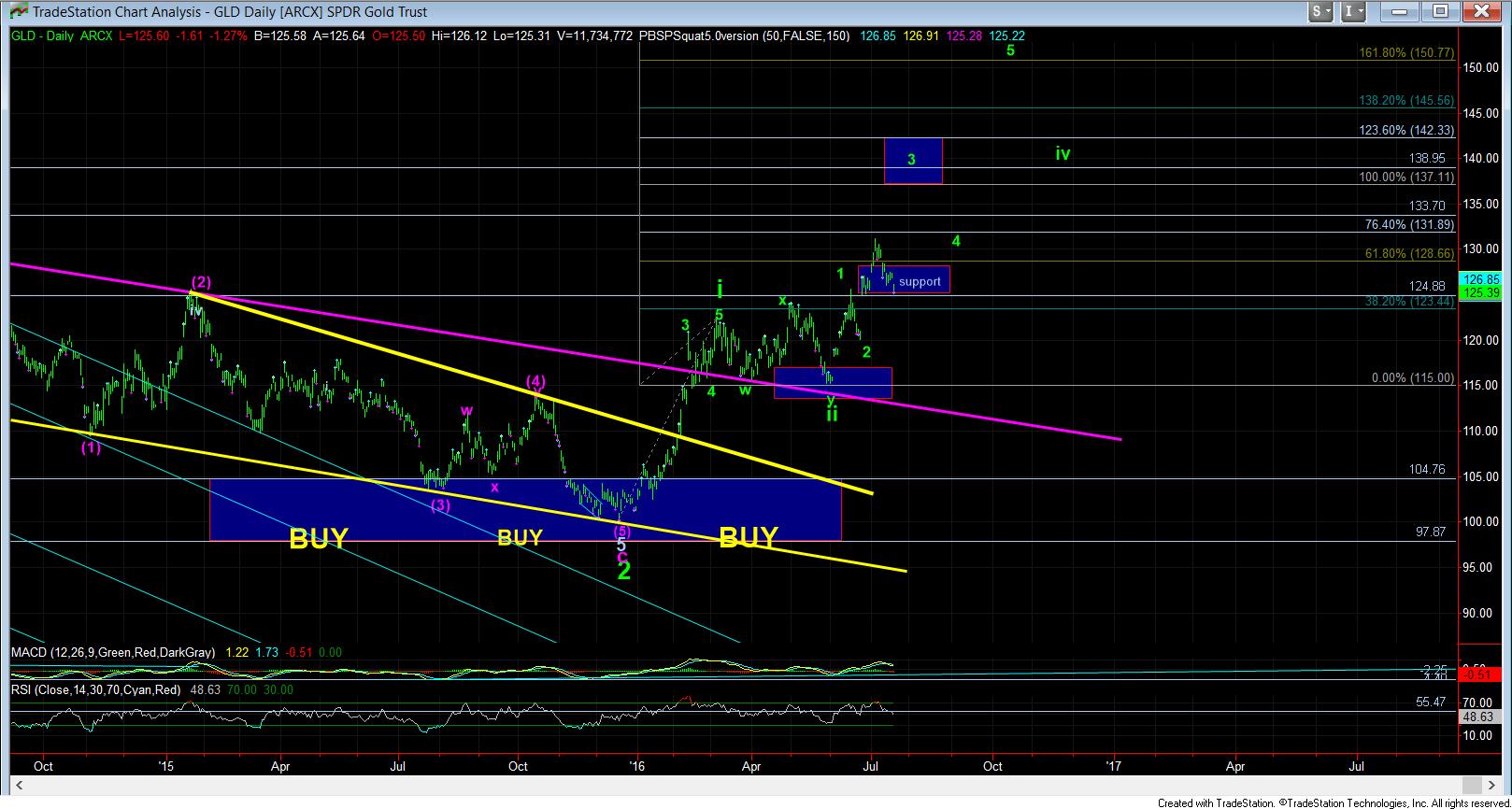Click the green 'iv' wave label
The height and width of the screenshot is (809, 1512).
1063,152
